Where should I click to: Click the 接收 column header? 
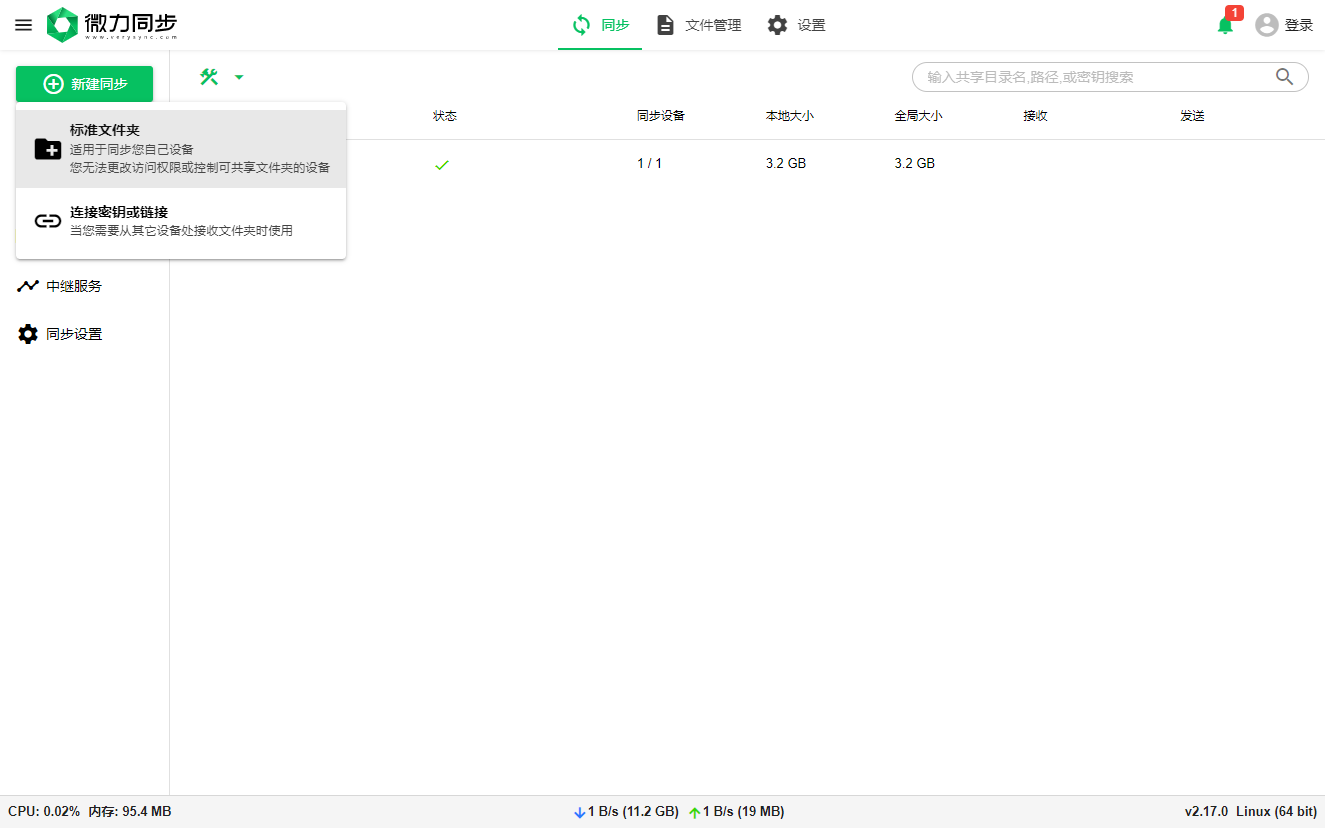click(x=1035, y=116)
